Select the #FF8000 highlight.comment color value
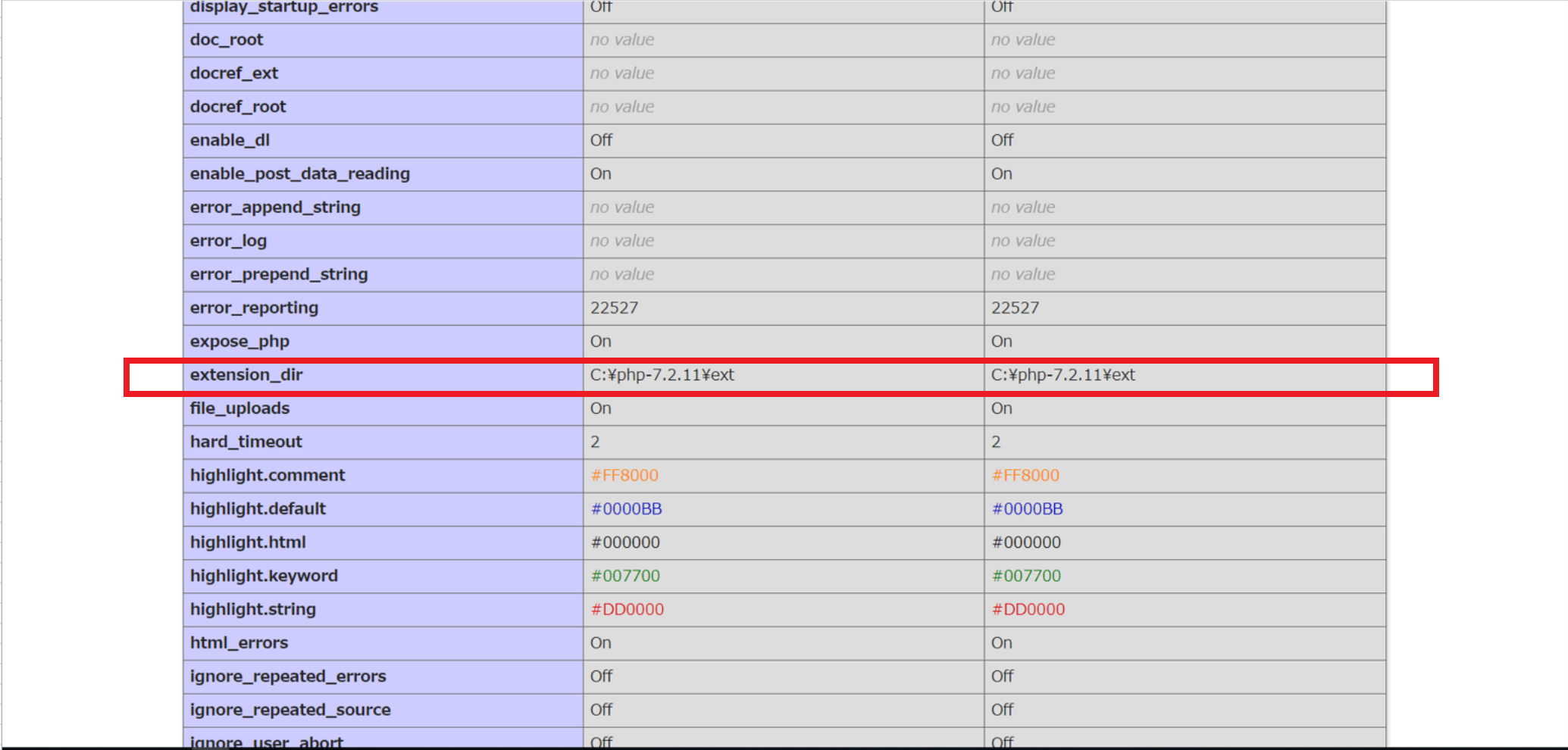1568x750 pixels. pos(624,475)
